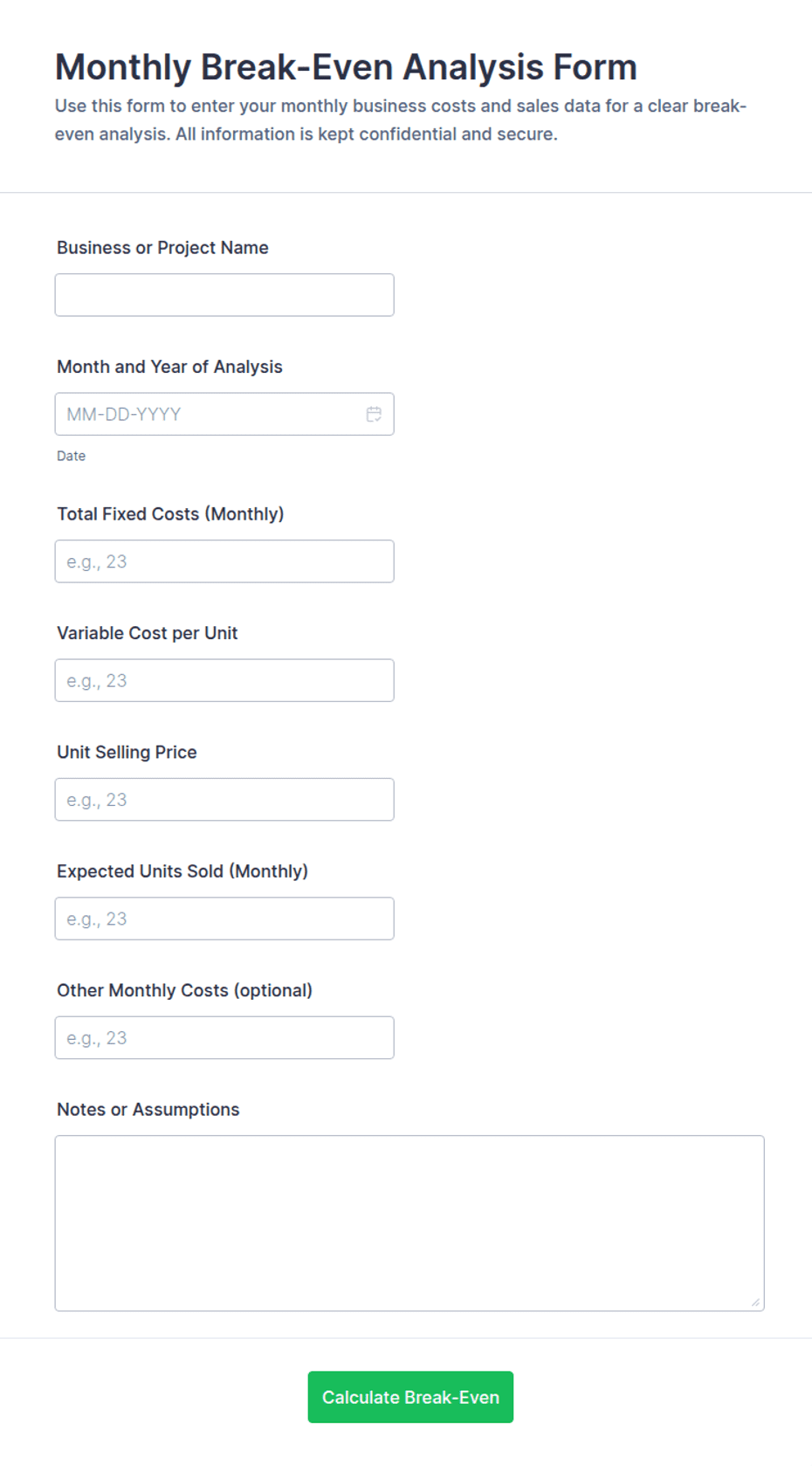Click the Business or Project Name label

pyautogui.click(x=162, y=248)
